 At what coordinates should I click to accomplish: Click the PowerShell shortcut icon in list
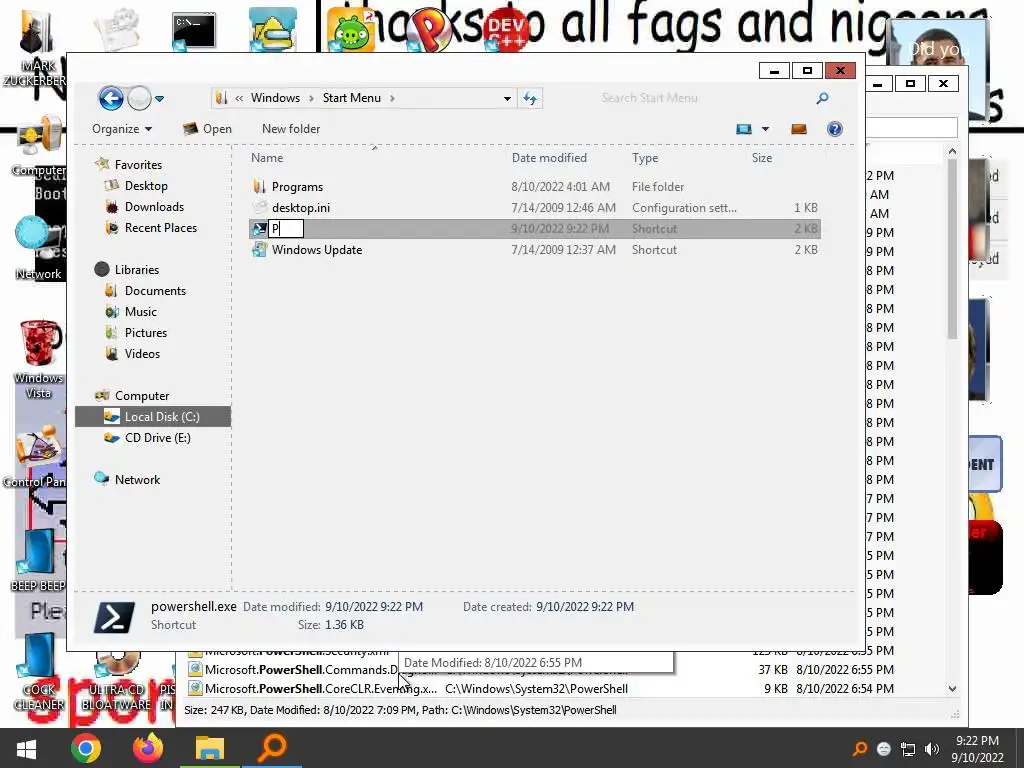point(259,229)
